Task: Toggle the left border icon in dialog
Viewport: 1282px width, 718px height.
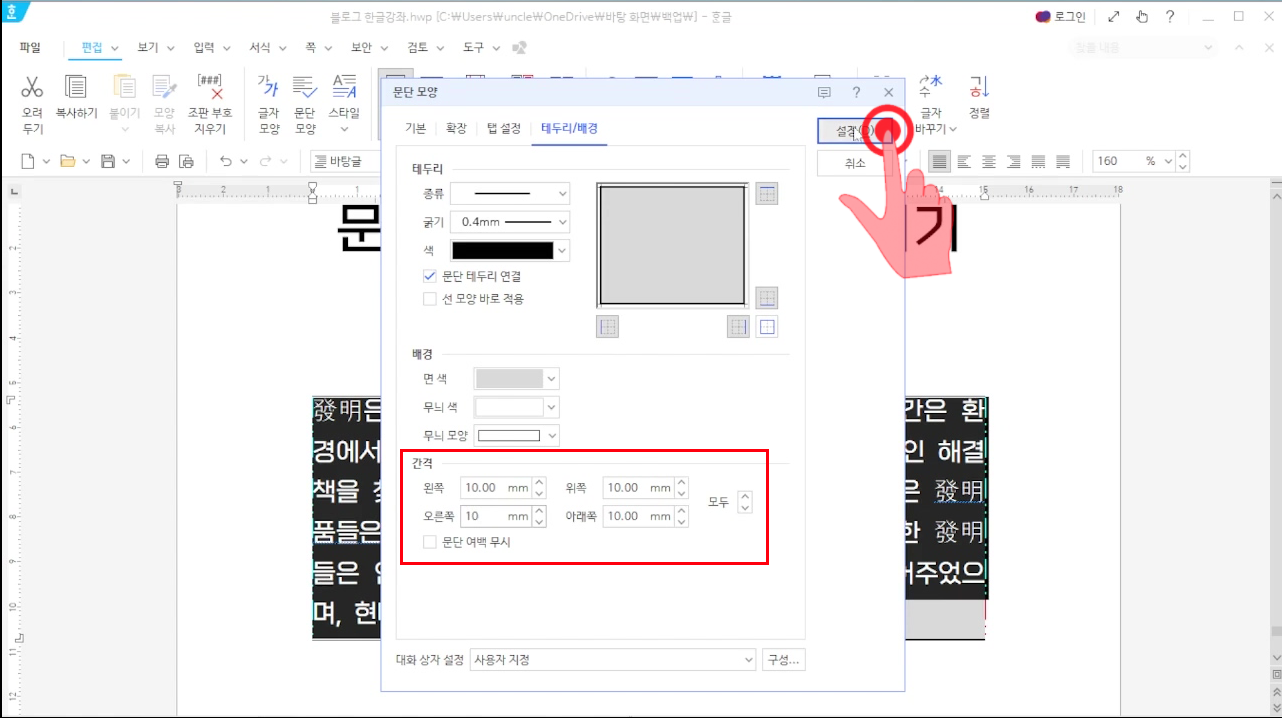Action: (x=607, y=326)
